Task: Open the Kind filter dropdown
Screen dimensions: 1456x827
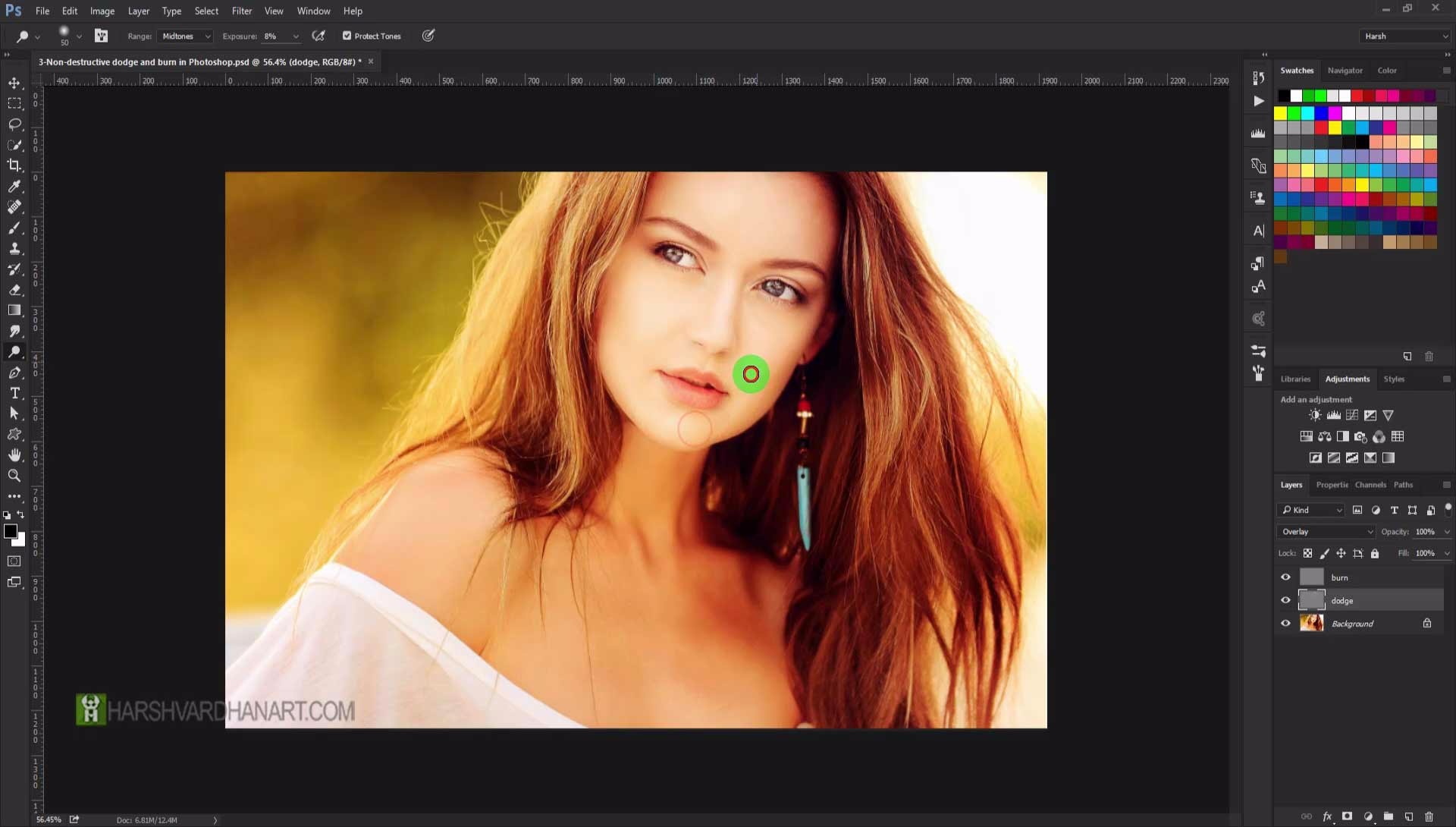Action: click(x=1312, y=510)
